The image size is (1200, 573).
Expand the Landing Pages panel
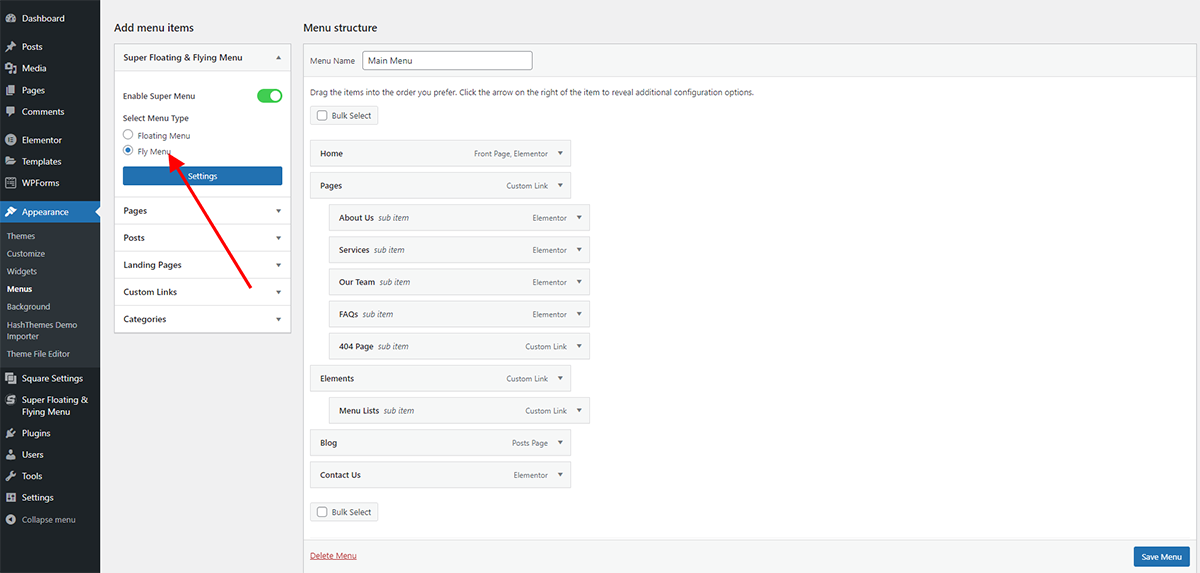coord(203,265)
